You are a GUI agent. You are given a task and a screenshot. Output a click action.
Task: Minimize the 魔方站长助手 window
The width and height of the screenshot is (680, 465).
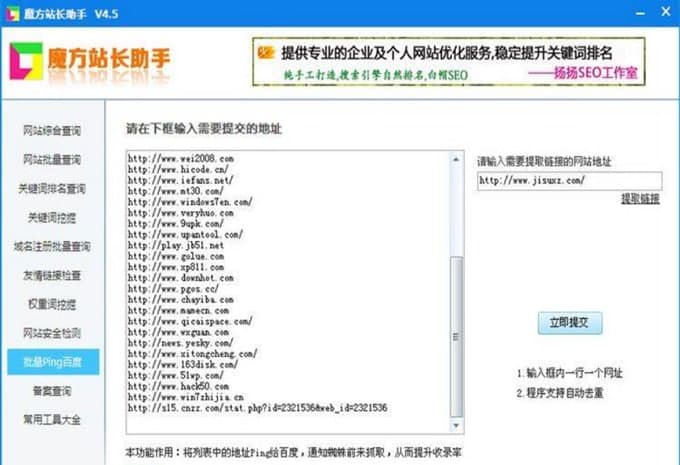tap(640, 13)
